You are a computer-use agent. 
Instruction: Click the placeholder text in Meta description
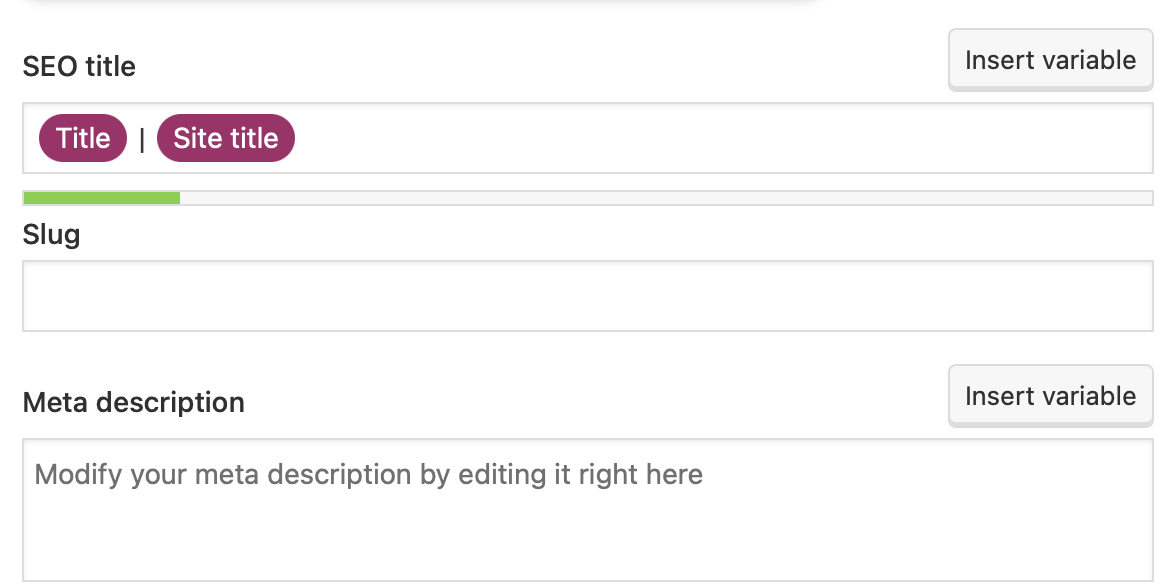pos(368,474)
